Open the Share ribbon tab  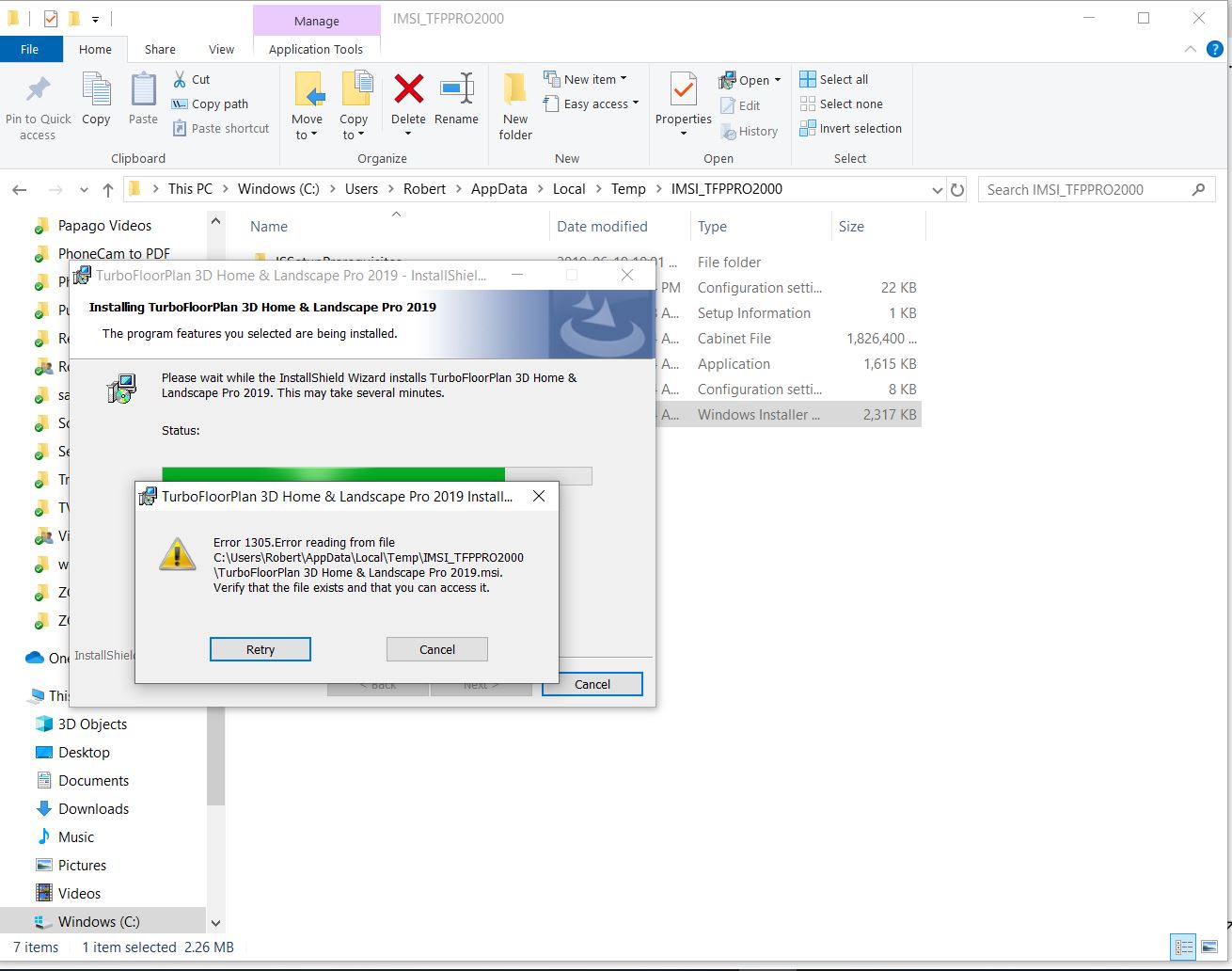tap(160, 49)
